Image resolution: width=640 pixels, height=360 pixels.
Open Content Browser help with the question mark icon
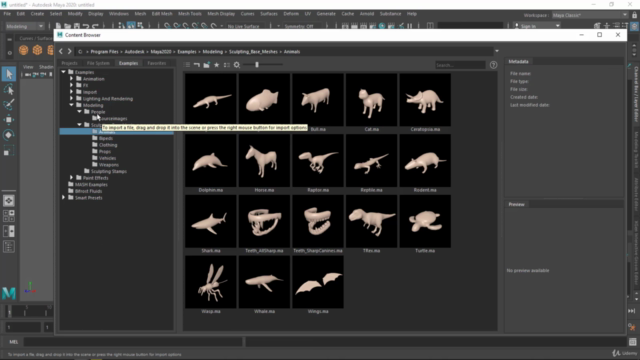[493, 65]
